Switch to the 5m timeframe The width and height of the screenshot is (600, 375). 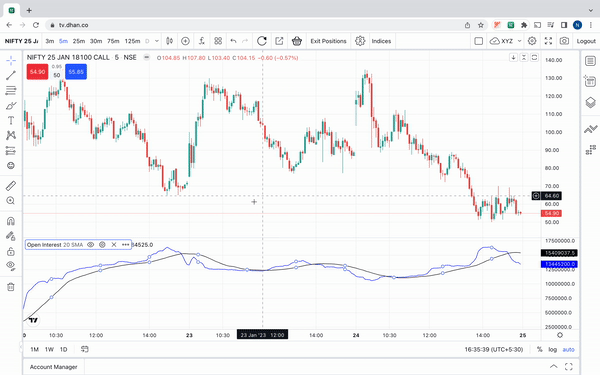(x=64, y=41)
